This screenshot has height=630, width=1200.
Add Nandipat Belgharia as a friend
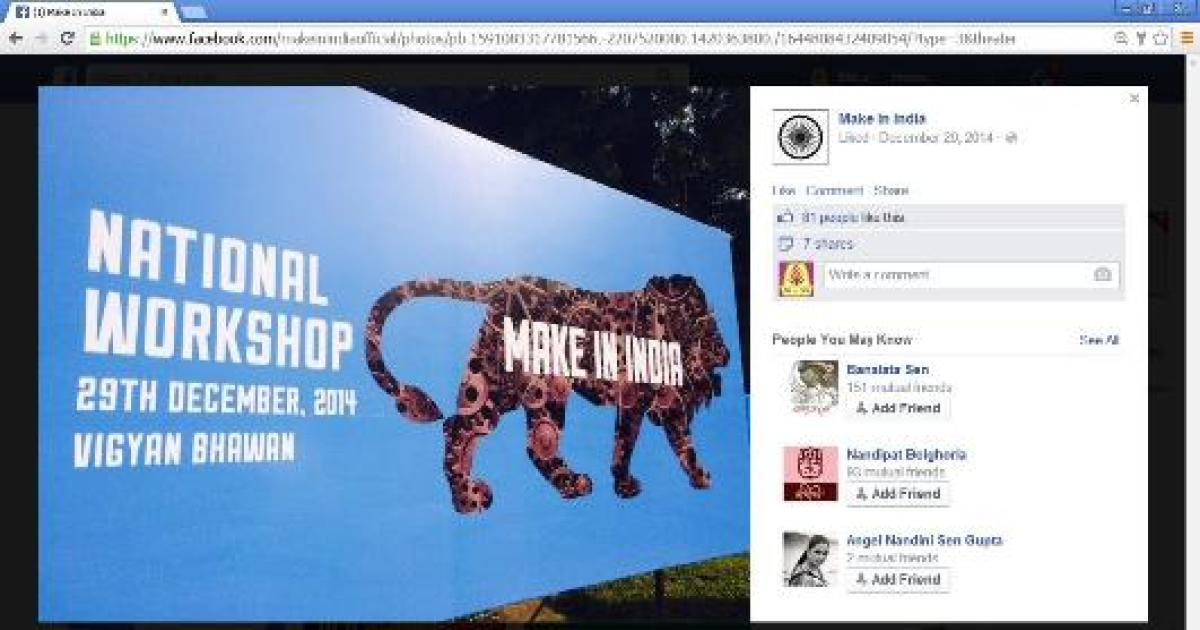coord(898,494)
